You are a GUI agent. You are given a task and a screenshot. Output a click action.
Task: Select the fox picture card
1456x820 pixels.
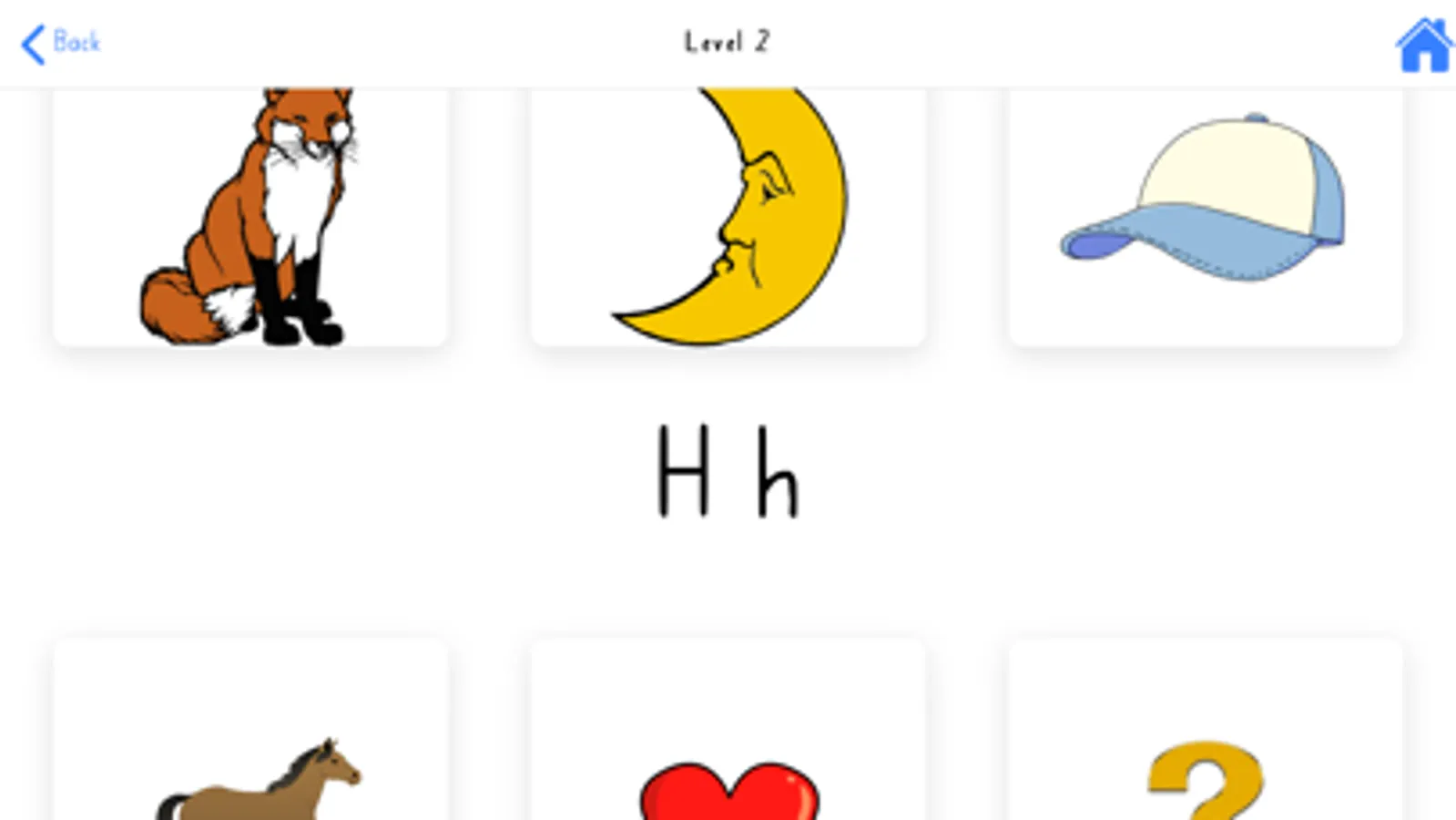250,217
